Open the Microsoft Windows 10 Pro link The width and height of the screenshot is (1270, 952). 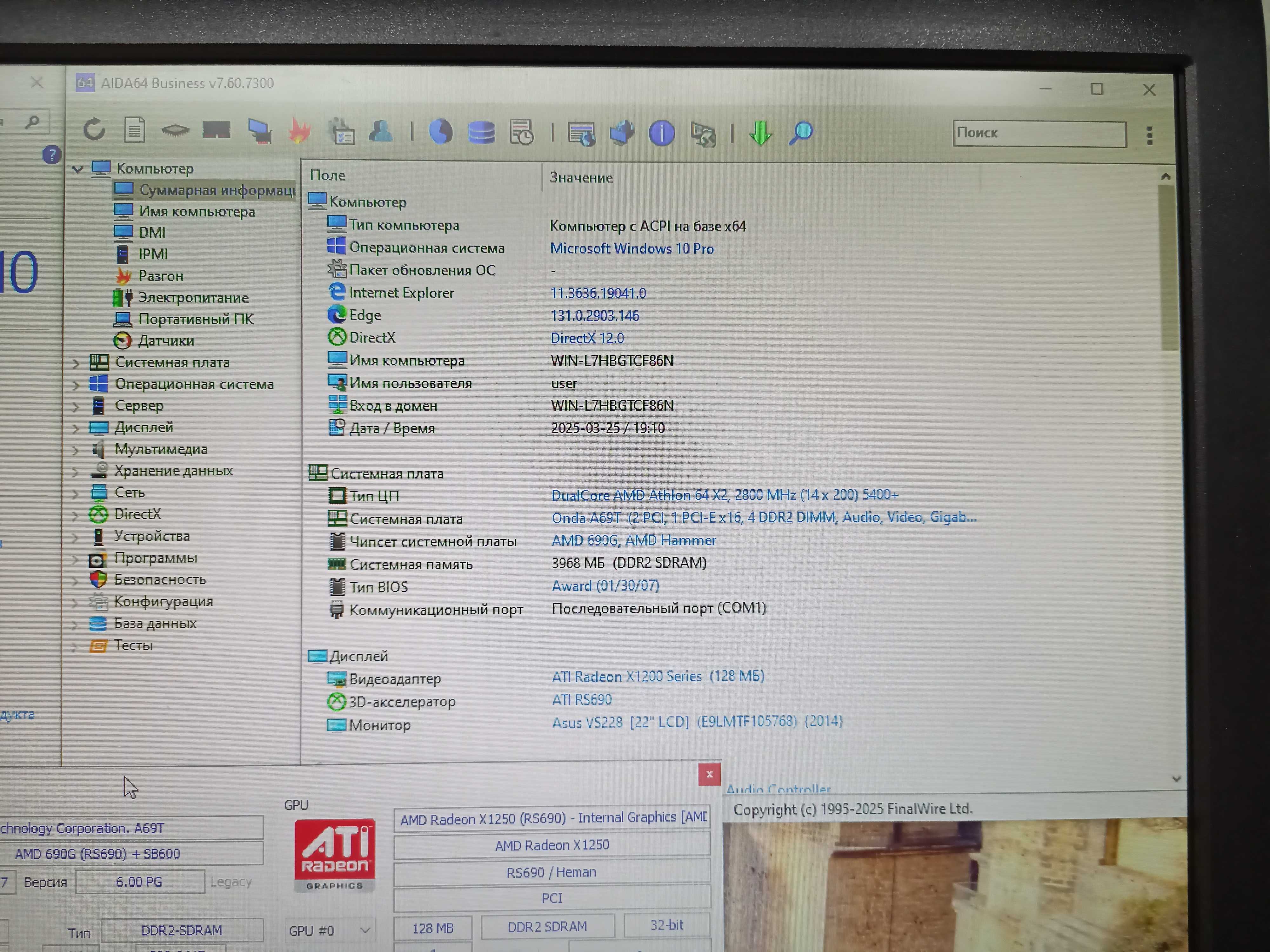[632, 248]
